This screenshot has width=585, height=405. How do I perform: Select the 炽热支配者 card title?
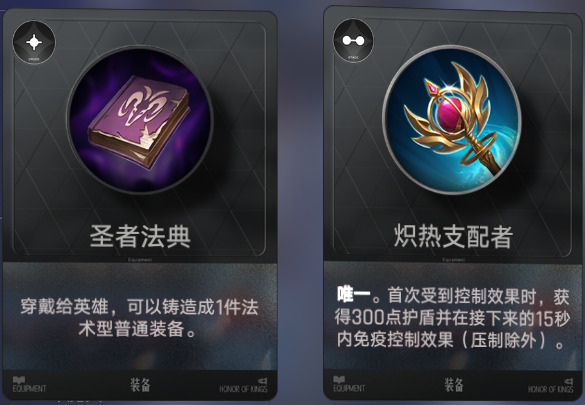(x=453, y=236)
